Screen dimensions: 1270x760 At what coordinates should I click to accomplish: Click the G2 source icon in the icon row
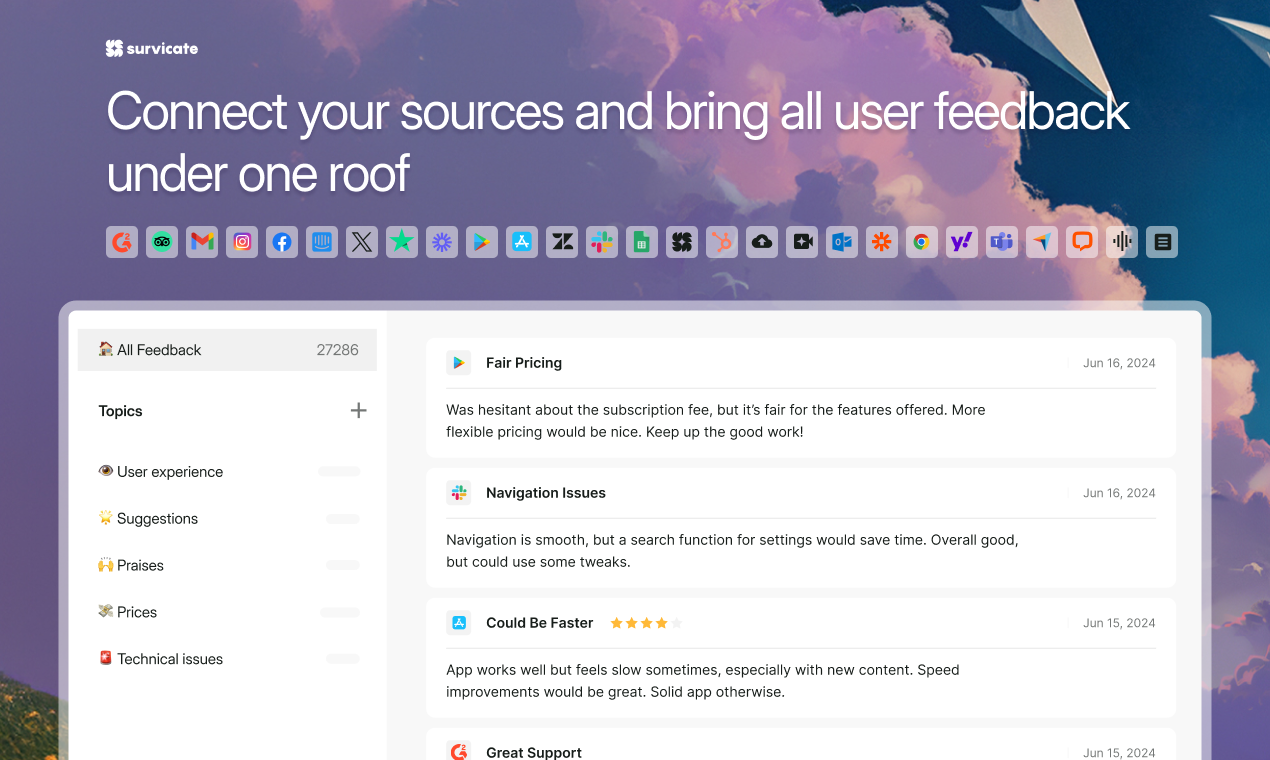[122, 242]
